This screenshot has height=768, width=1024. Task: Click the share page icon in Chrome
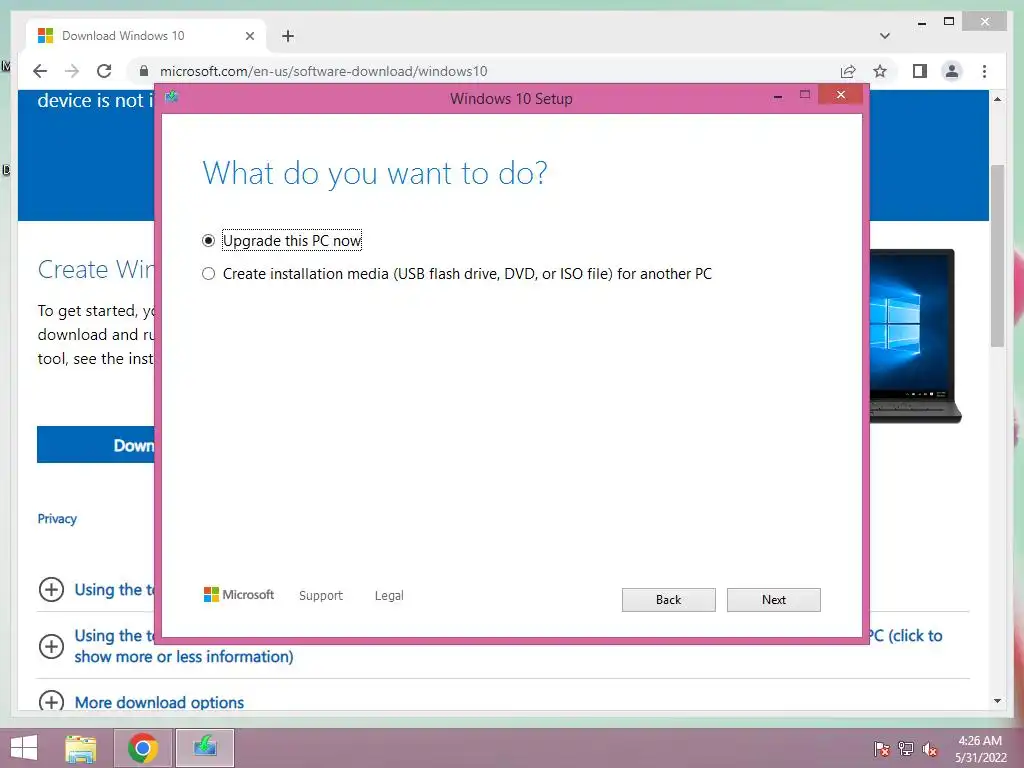(848, 71)
